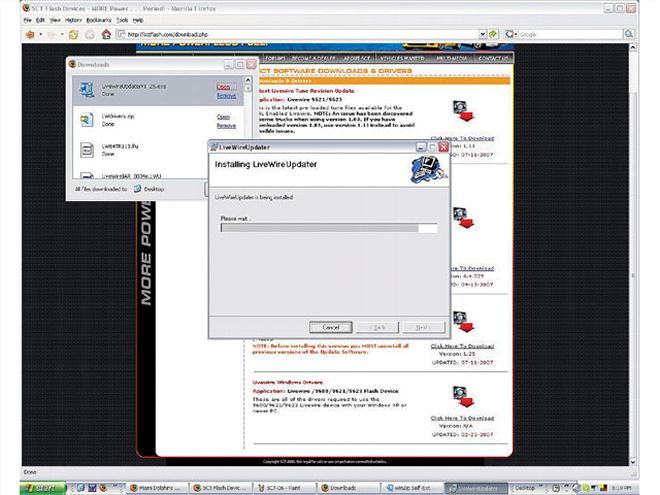
Task: Open the Firefox Bookmarks menu
Action: click(99, 20)
